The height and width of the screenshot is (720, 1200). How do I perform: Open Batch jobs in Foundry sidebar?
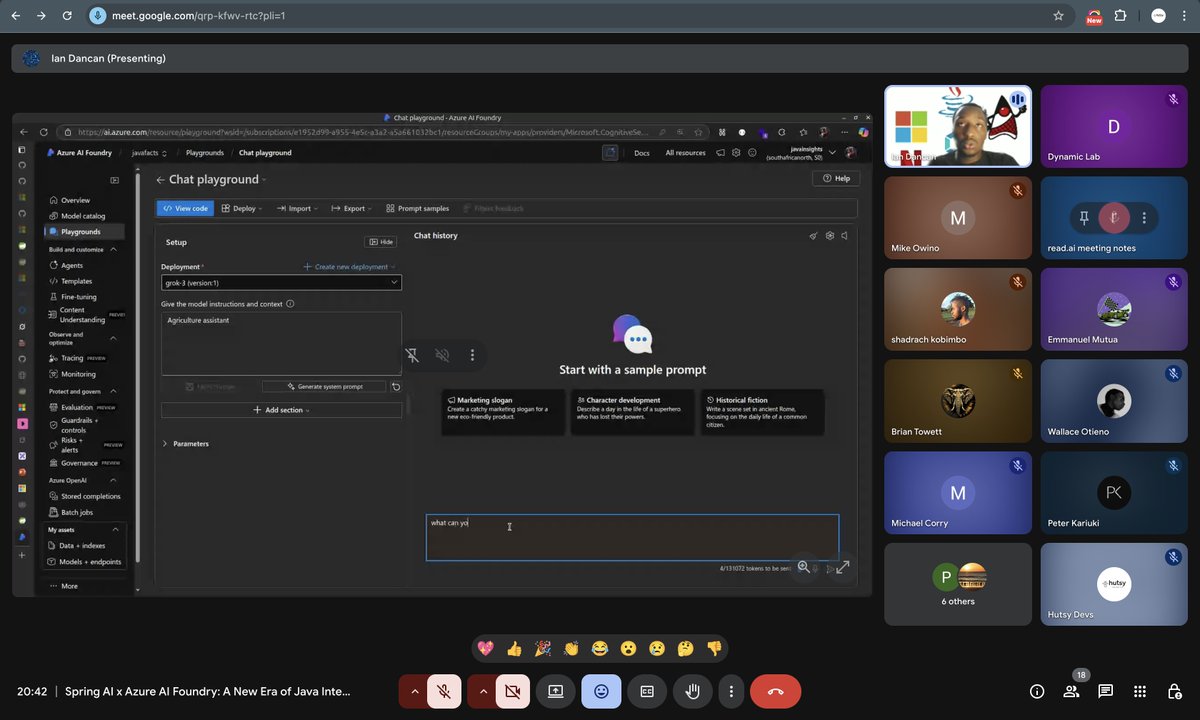(x=77, y=512)
